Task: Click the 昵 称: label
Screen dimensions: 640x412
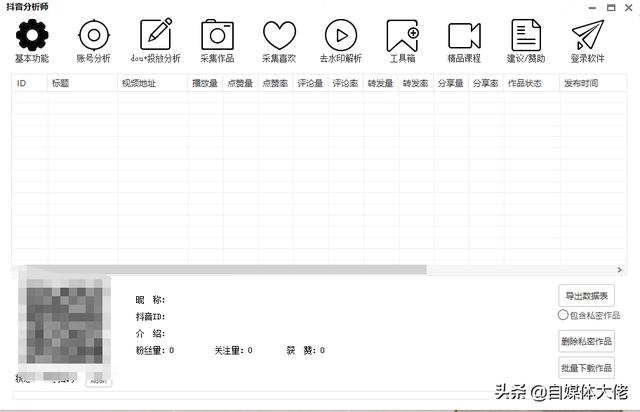Action: pos(150,300)
